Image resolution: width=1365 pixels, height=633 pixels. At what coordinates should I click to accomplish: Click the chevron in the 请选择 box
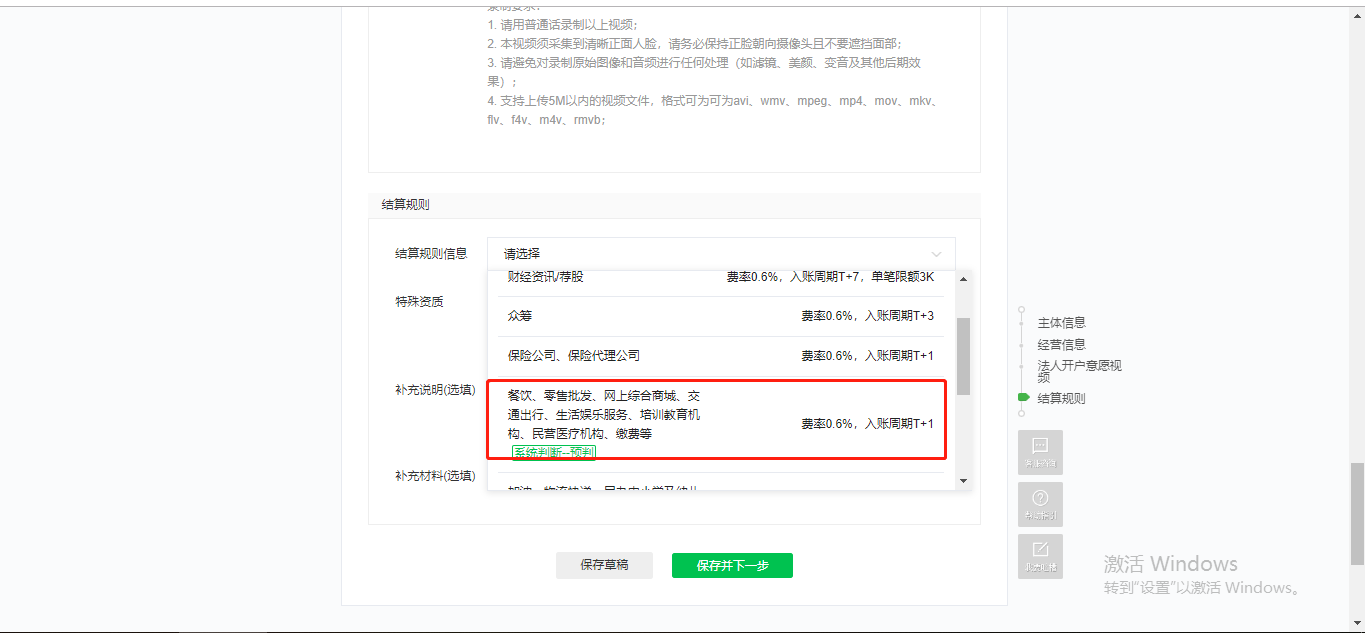pos(936,254)
